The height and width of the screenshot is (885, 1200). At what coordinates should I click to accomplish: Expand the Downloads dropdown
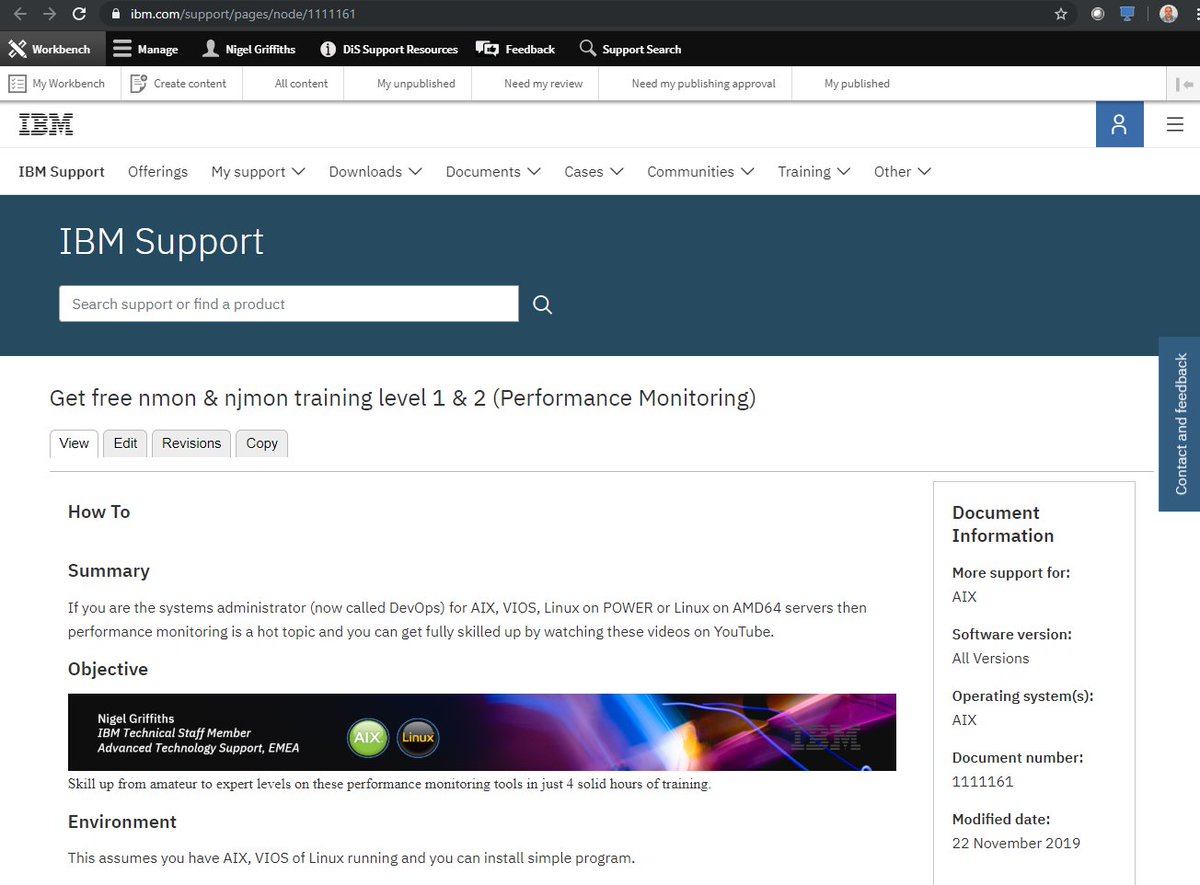(x=376, y=172)
